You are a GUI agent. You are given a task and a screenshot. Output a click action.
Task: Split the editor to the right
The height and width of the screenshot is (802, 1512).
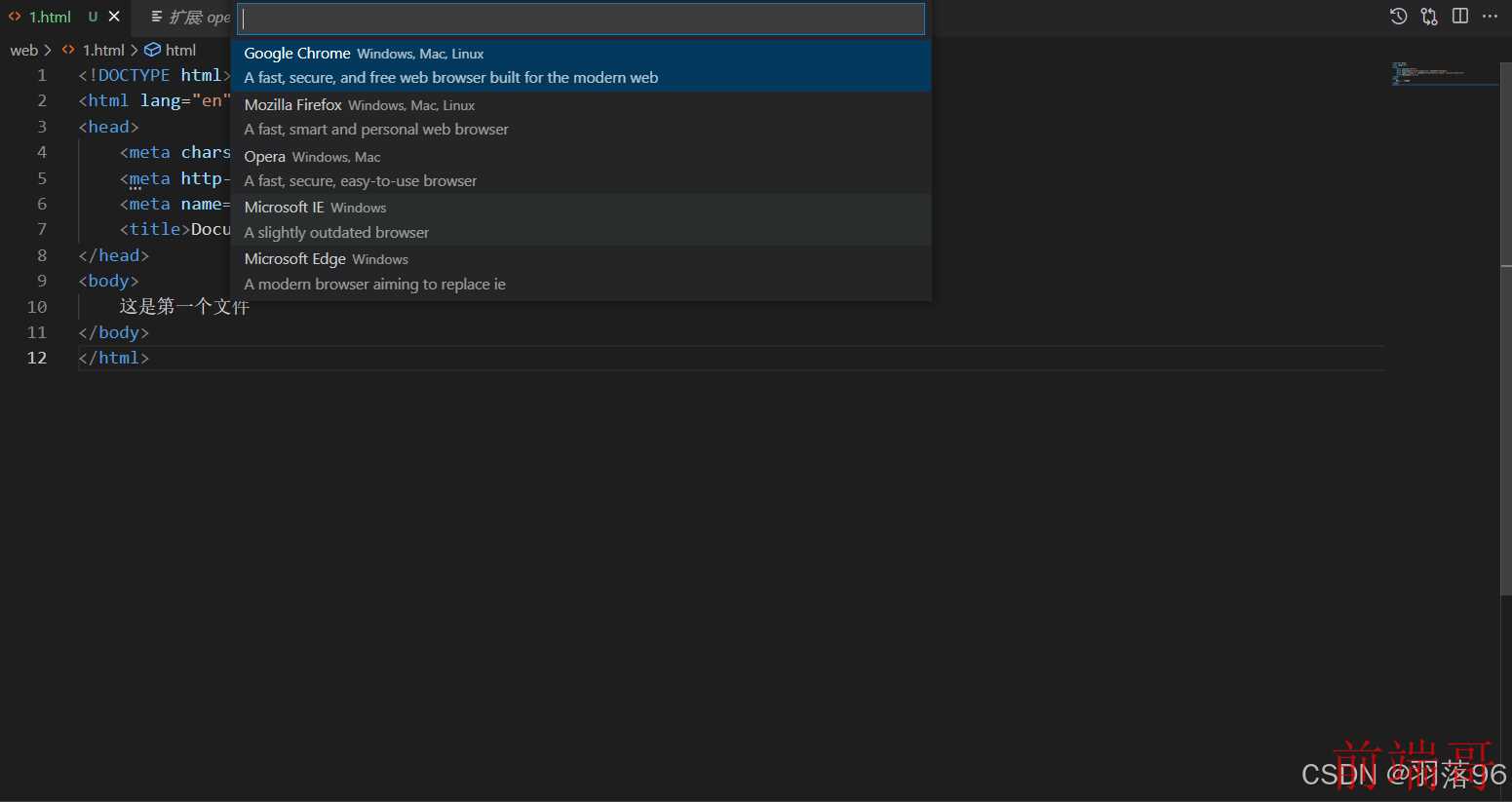tap(1460, 16)
